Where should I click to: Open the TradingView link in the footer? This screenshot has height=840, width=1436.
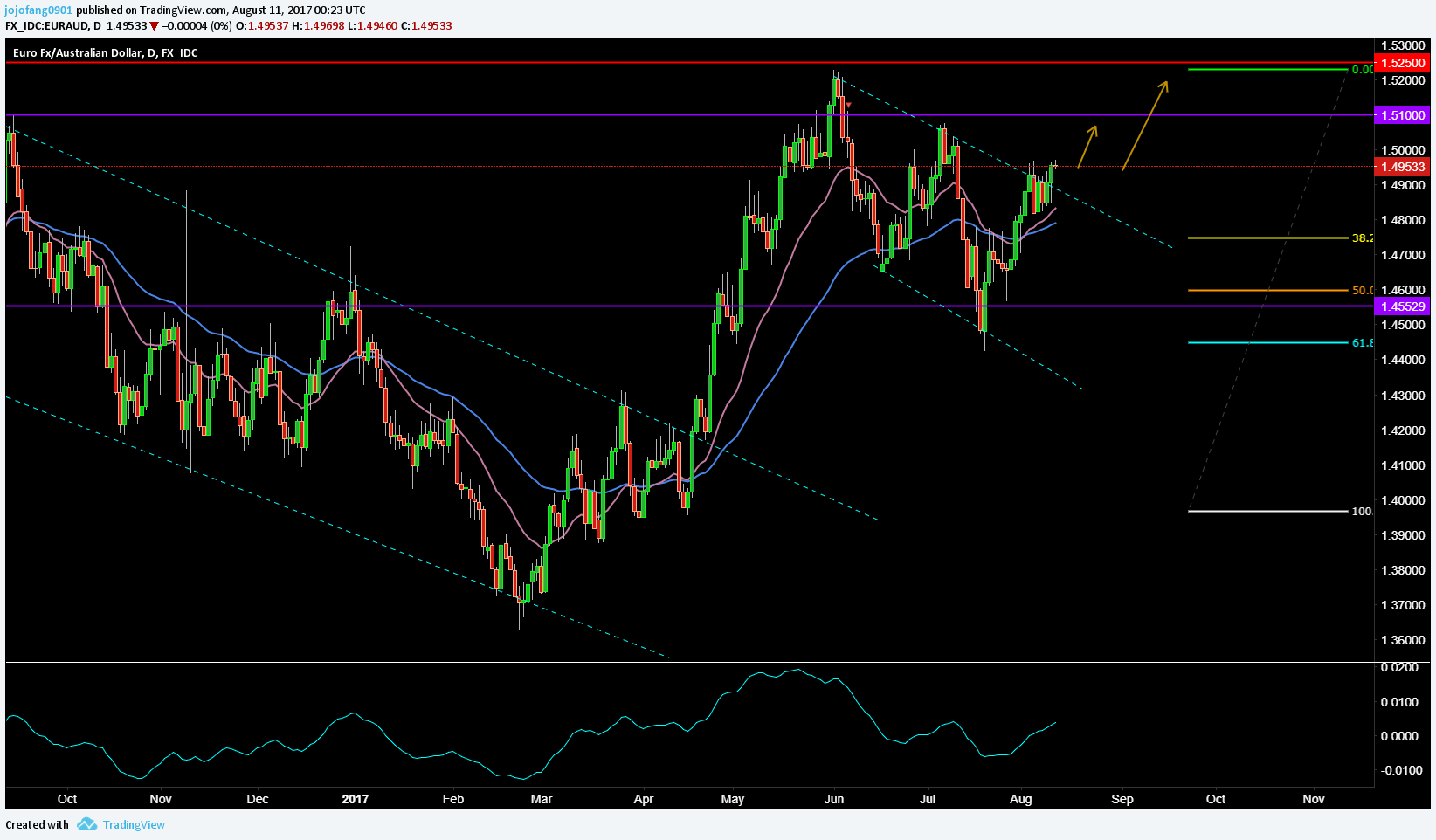(134, 824)
